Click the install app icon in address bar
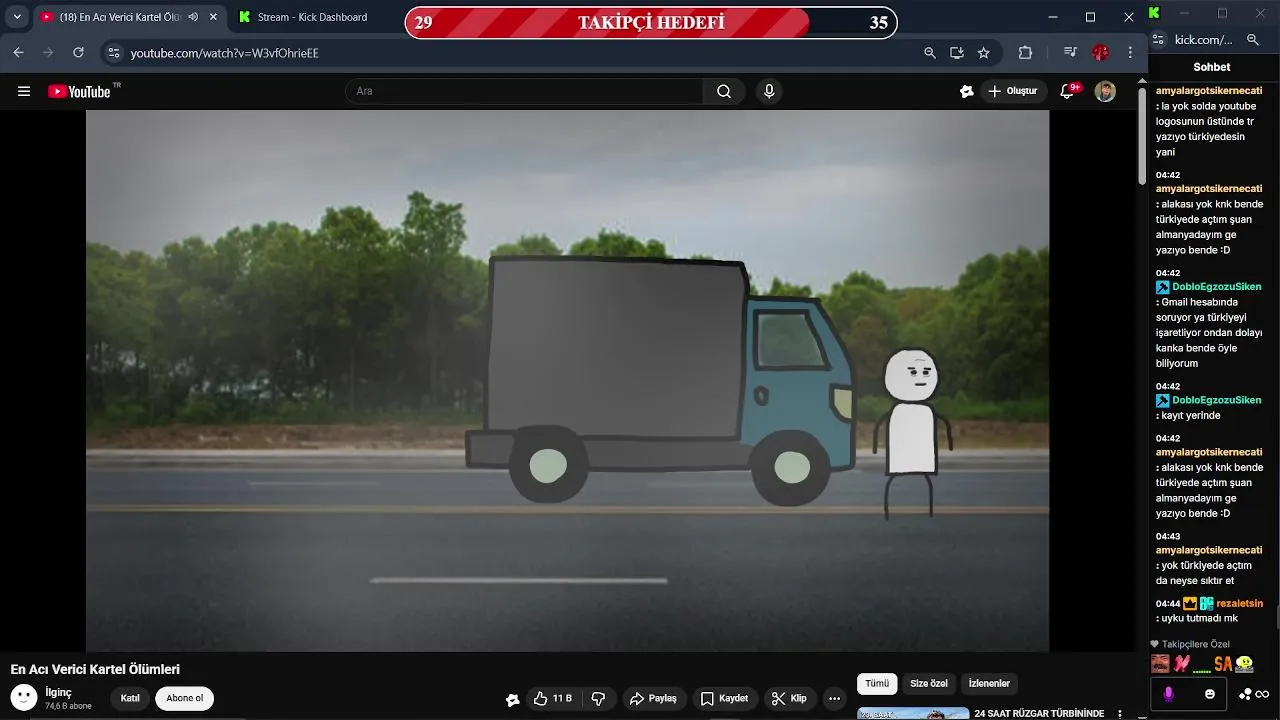This screenshot has width=1280, height=720. (x=957, y=52)
